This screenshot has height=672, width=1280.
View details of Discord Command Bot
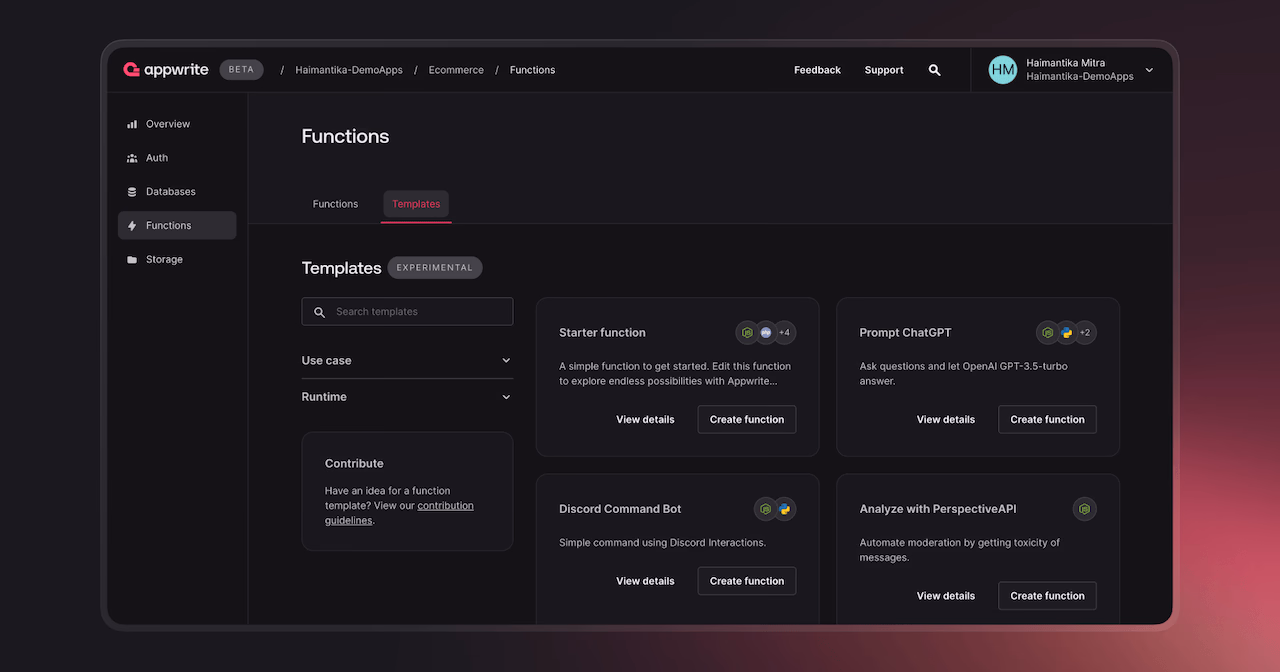point(645,581)
